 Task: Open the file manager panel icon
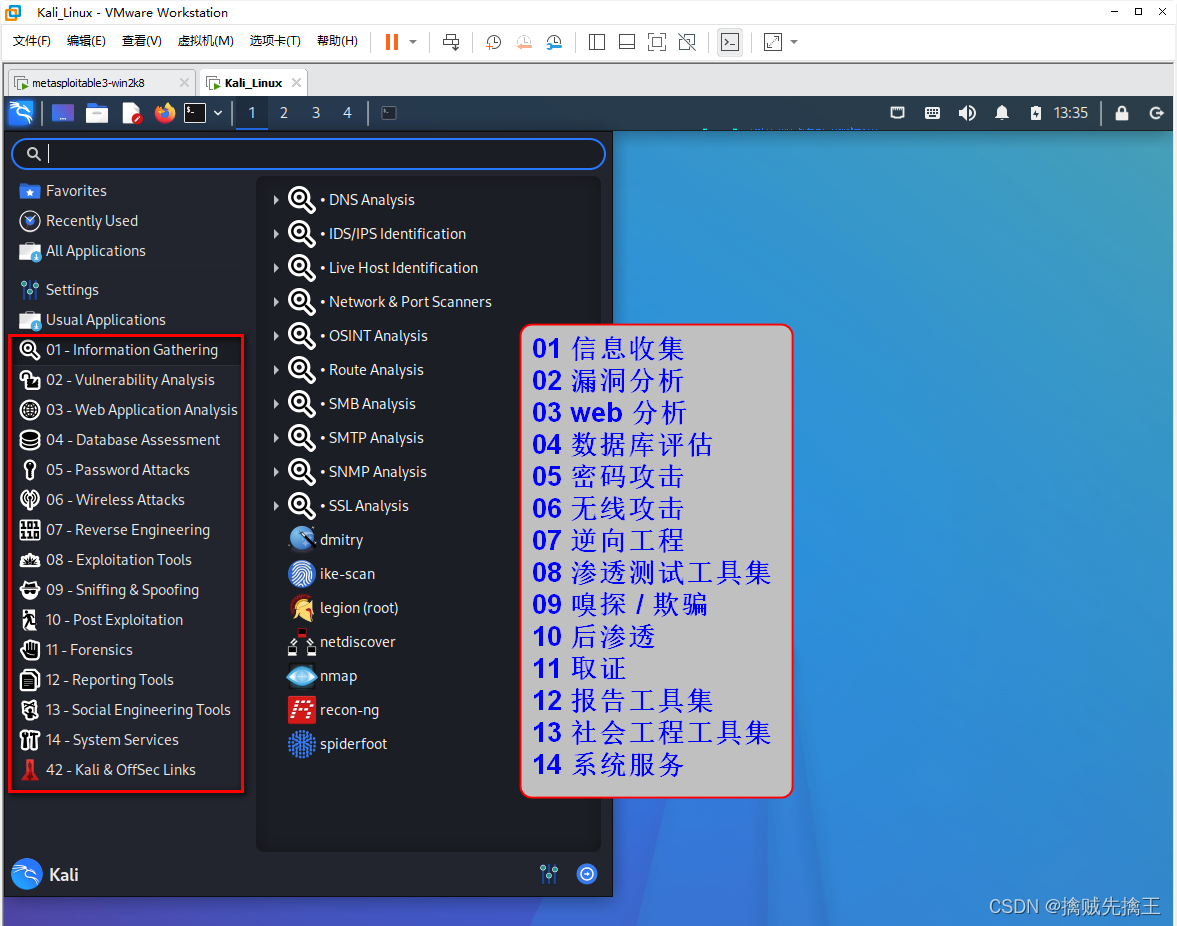[x=97, y=113]
